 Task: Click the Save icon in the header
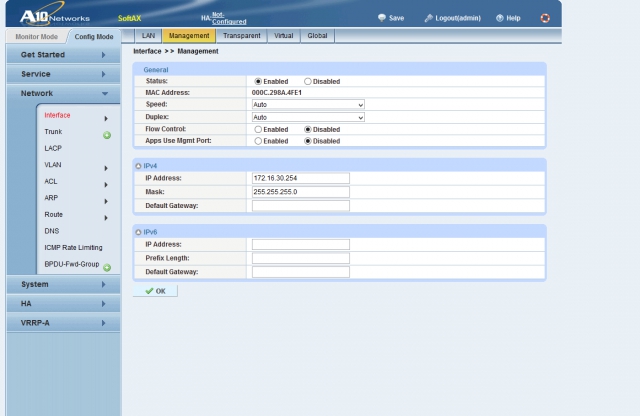[x=382, y=18]
